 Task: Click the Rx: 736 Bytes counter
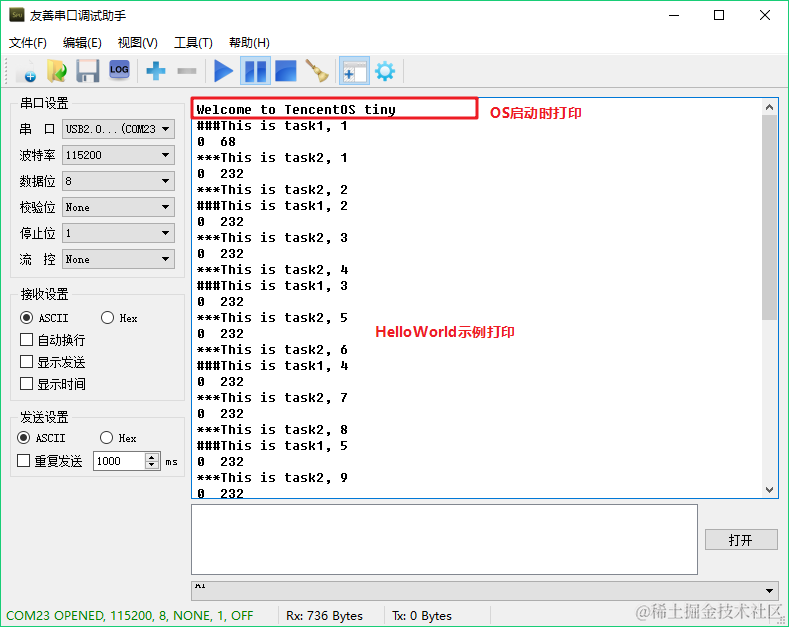point(324,615)
